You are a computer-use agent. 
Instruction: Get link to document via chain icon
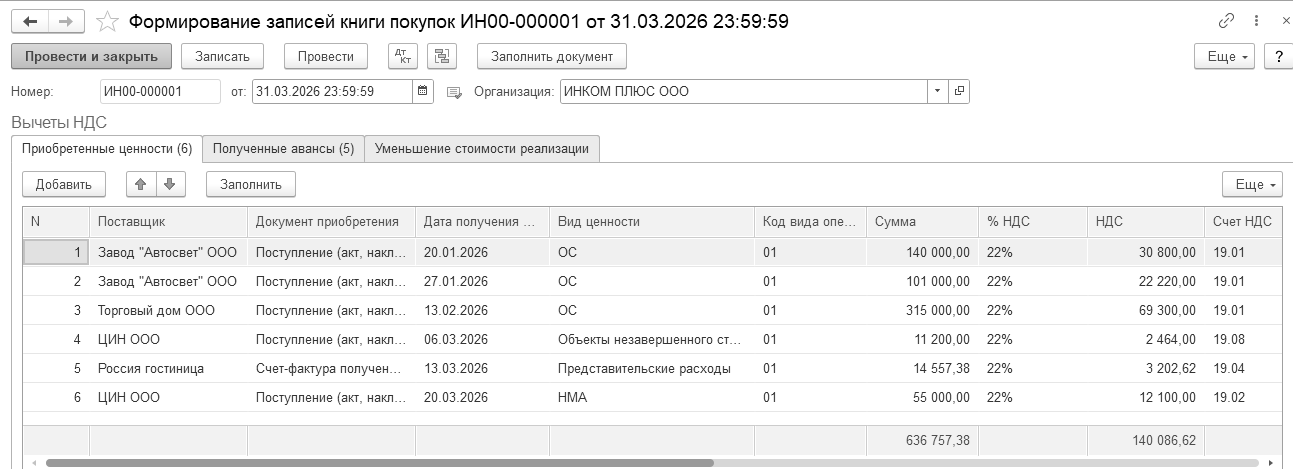pyautogui.click(x=1226, y=21)
